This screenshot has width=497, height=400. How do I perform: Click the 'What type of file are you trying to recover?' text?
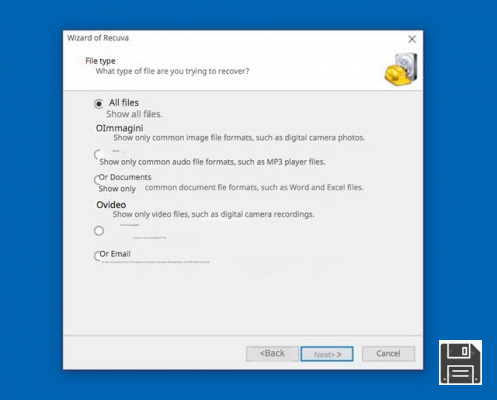[172, 71]
